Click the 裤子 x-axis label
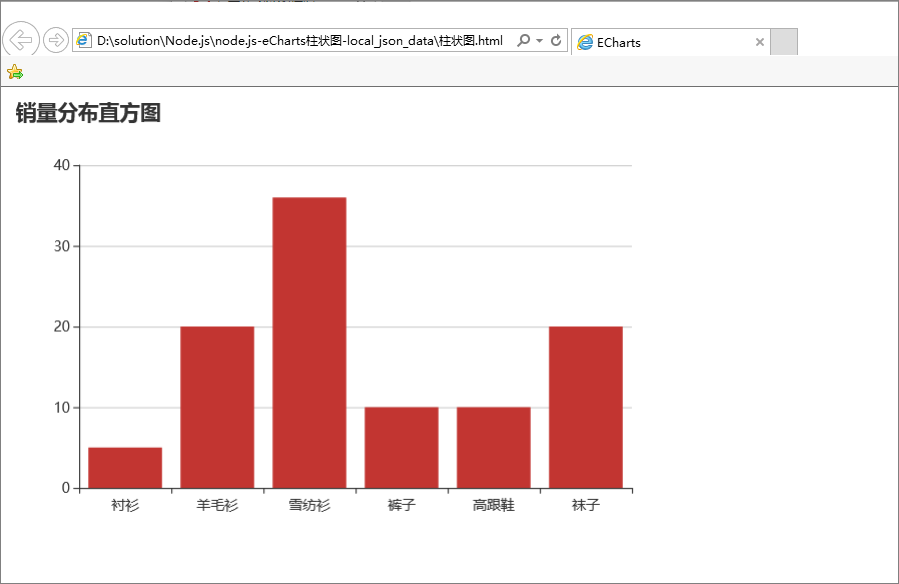899x584 pixels. pyautogui.click(x=401, y=505)
